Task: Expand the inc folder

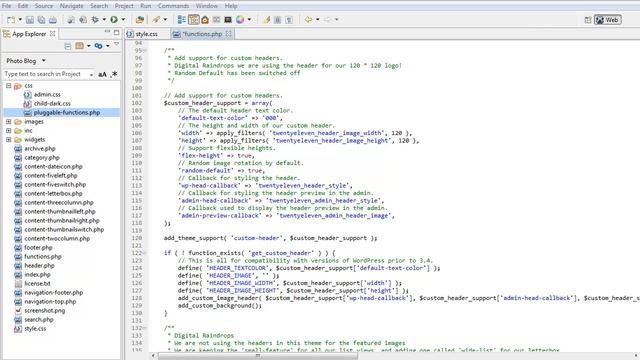Action: 9,131
